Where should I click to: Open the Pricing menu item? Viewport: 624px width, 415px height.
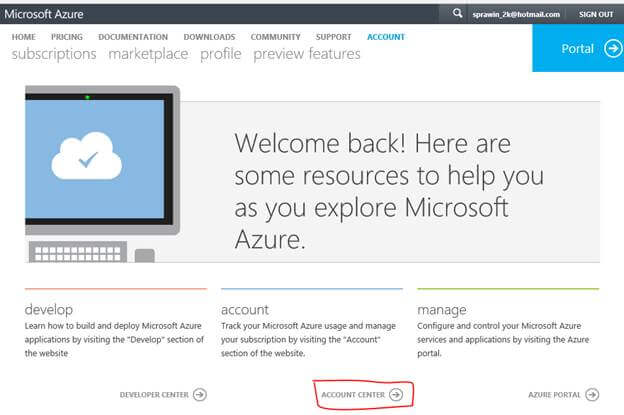[67, 37]
